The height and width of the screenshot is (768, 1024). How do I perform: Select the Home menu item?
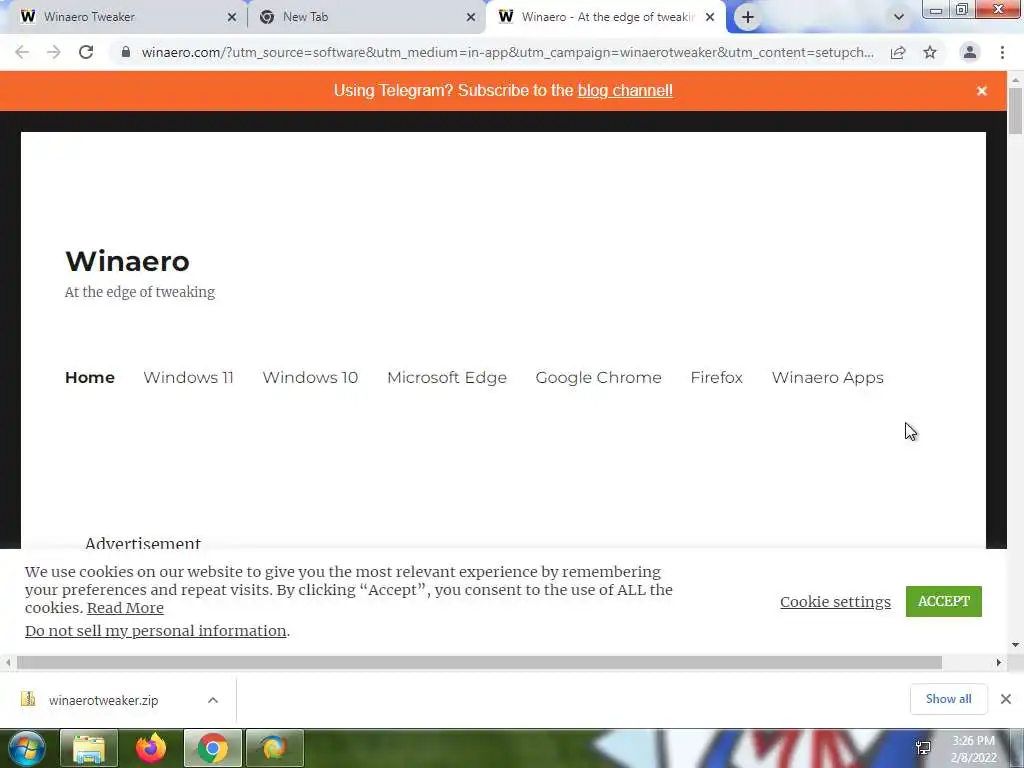[x=90, y=377]
